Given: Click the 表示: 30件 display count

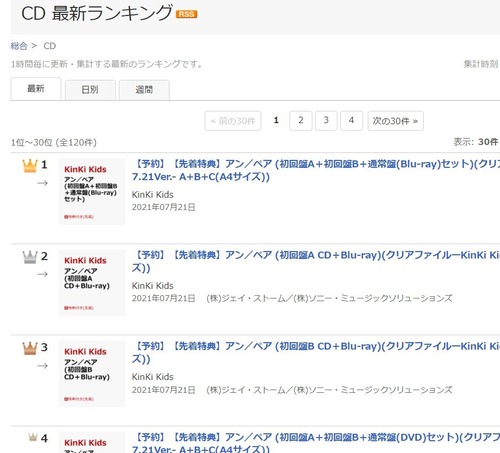Looking at the screenshot, I should tap(476, 142).
